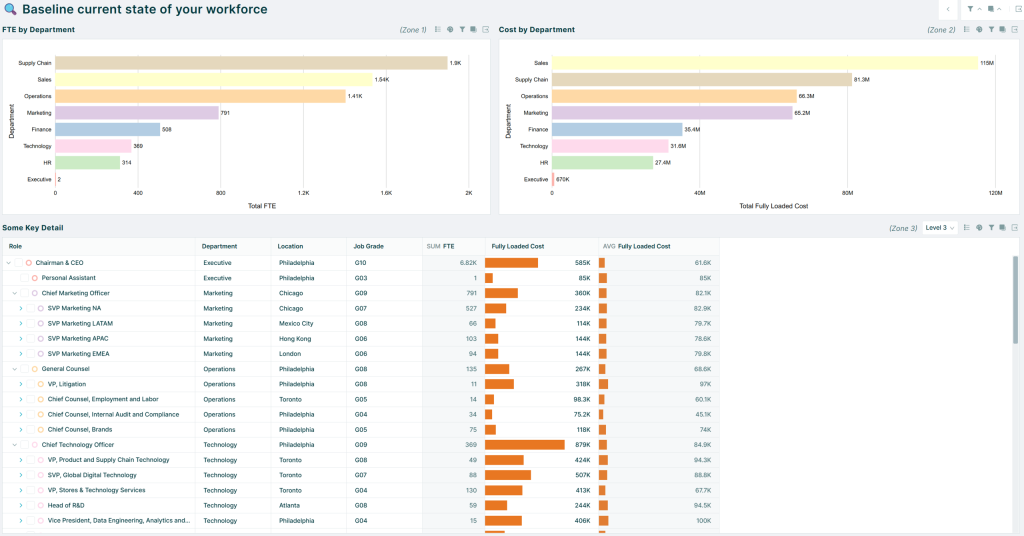Click the back chevron button in the page header

948,9
